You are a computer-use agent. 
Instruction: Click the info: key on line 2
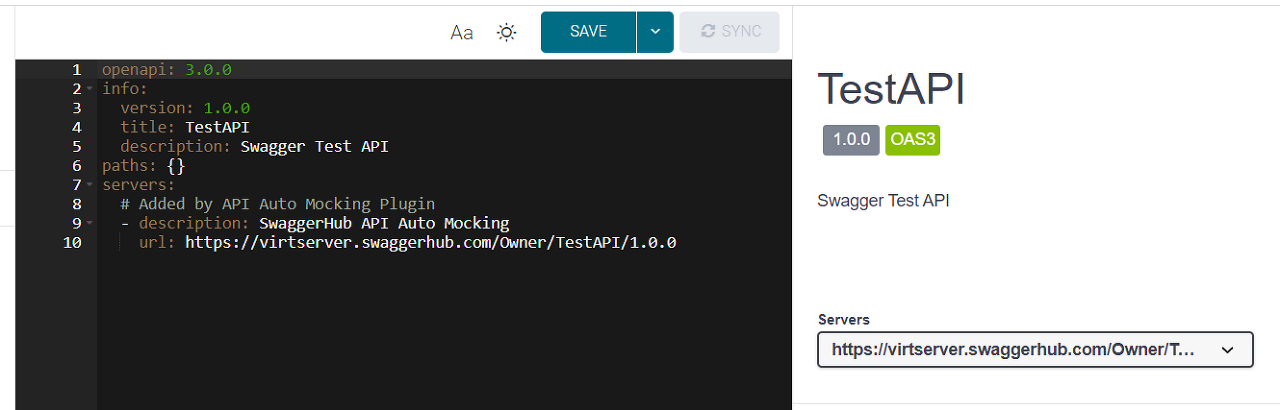(125, 89)
